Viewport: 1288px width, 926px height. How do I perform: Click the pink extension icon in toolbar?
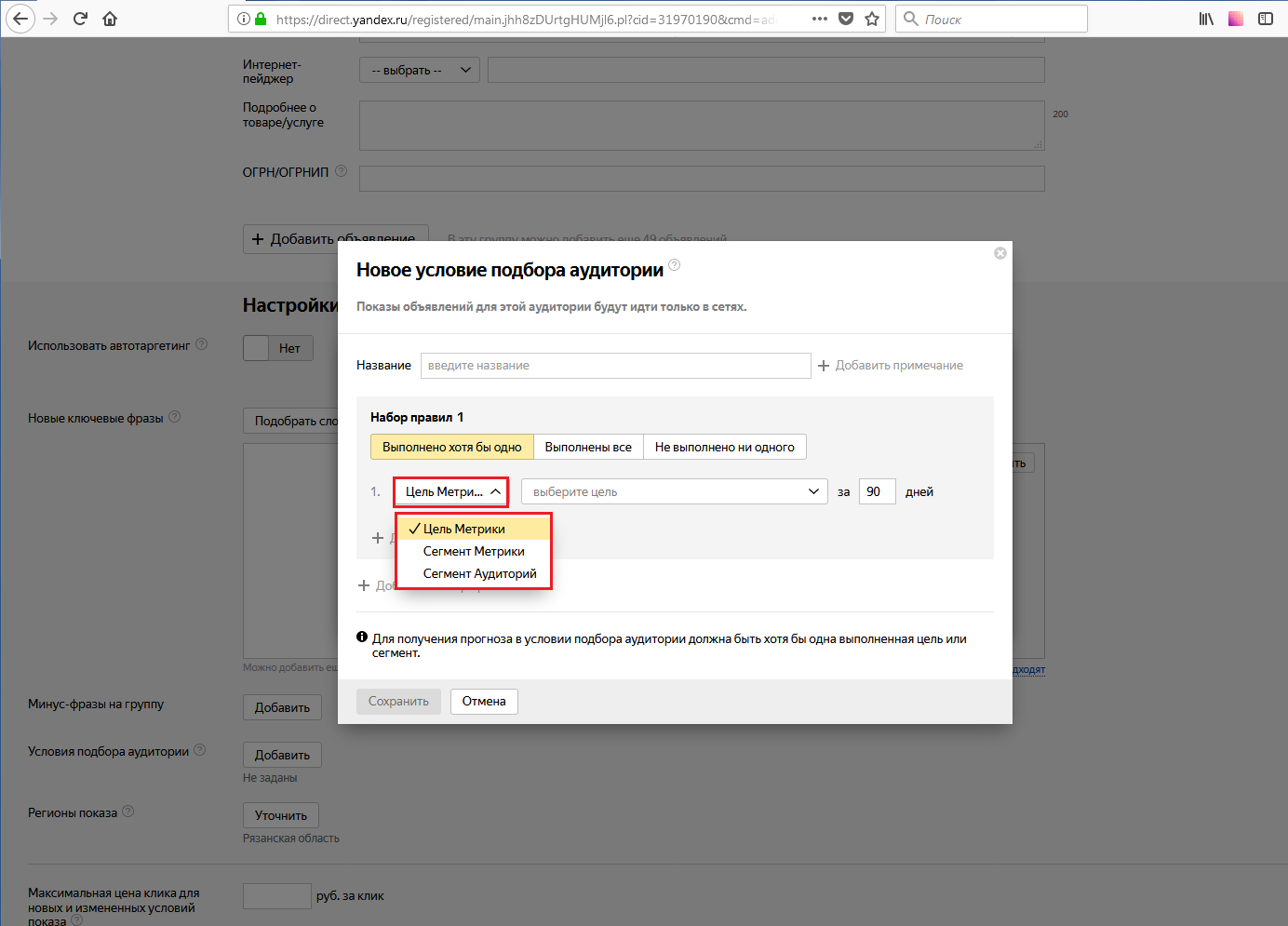(x=1236, y=19)
